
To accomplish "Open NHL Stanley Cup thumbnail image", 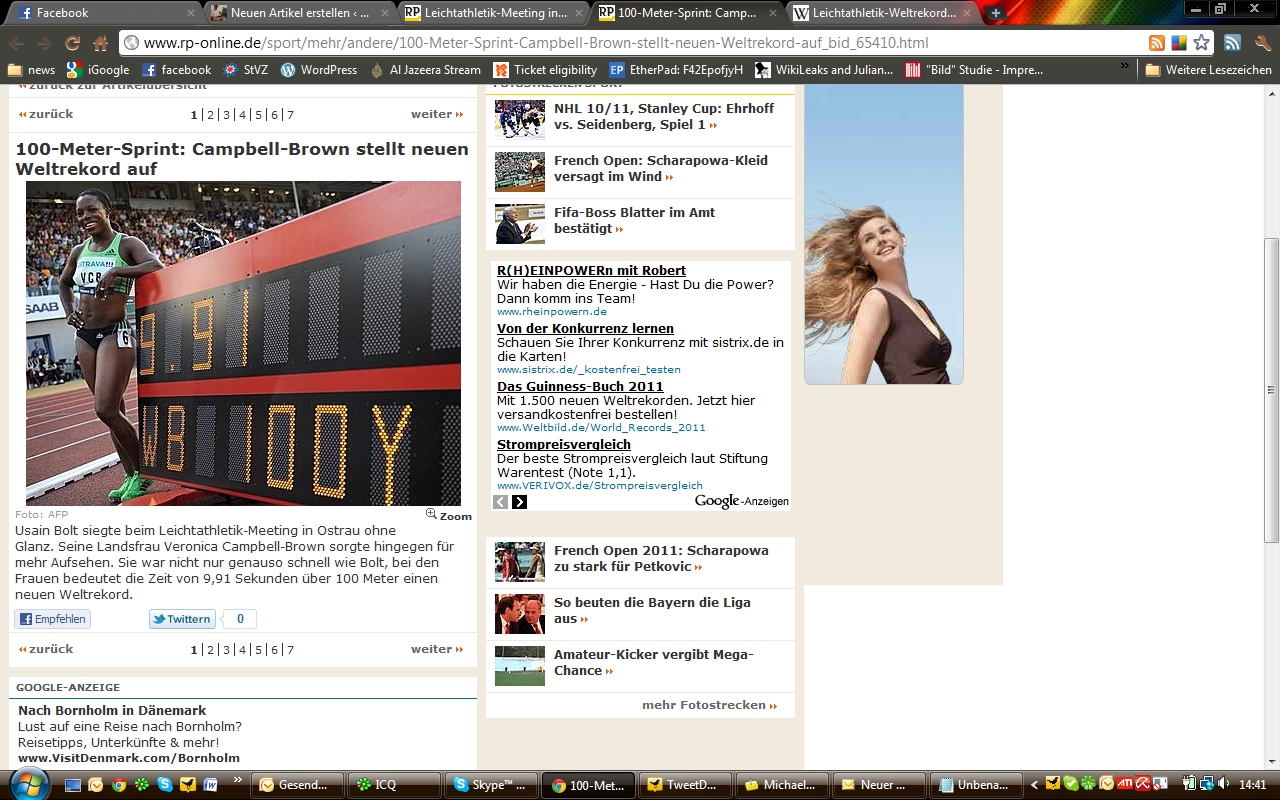I will point(520,120).
